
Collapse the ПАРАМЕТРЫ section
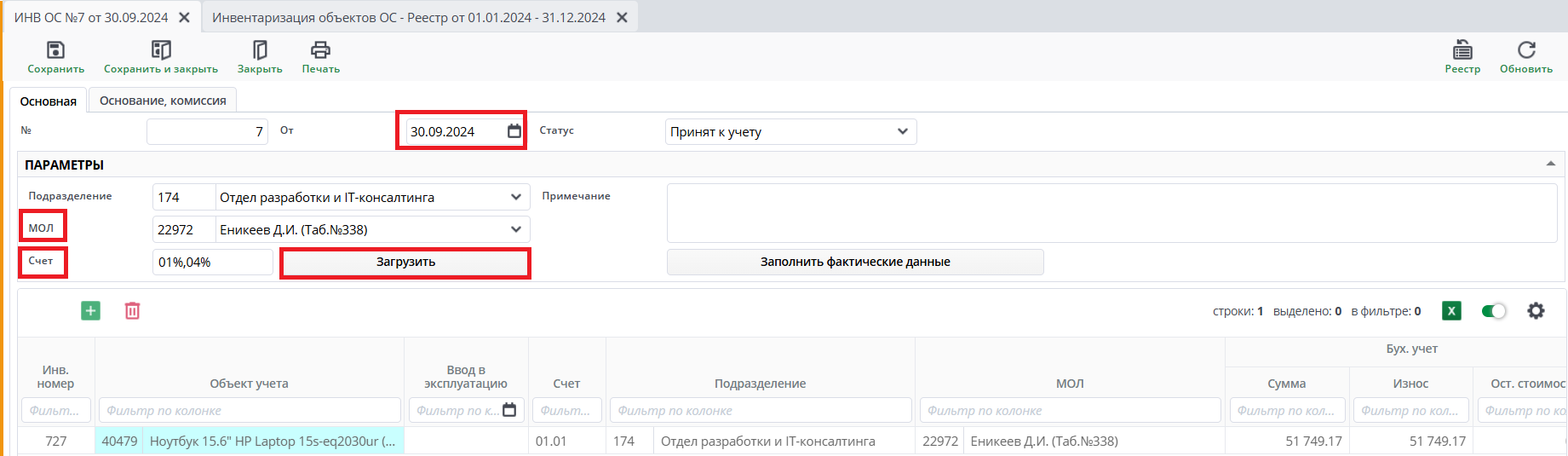coord(1550,164)
